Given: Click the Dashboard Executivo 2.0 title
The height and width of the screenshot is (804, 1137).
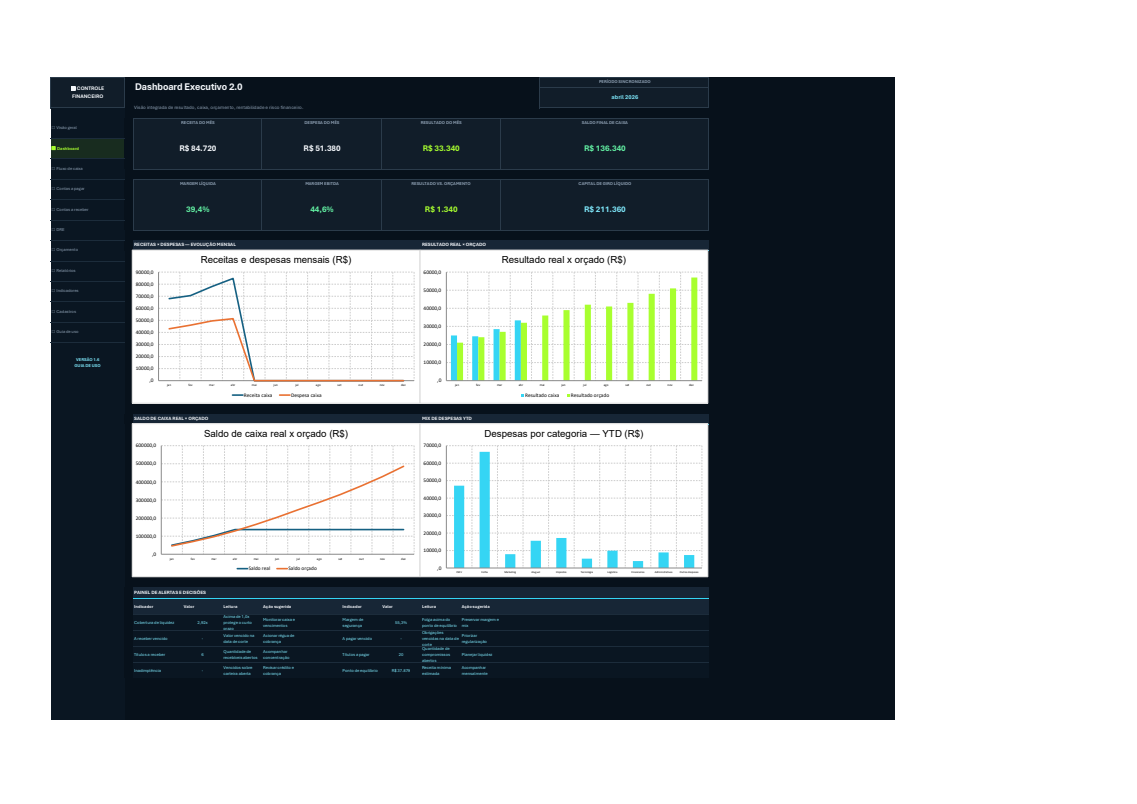Looking at the screenshot, I should 189,87.
